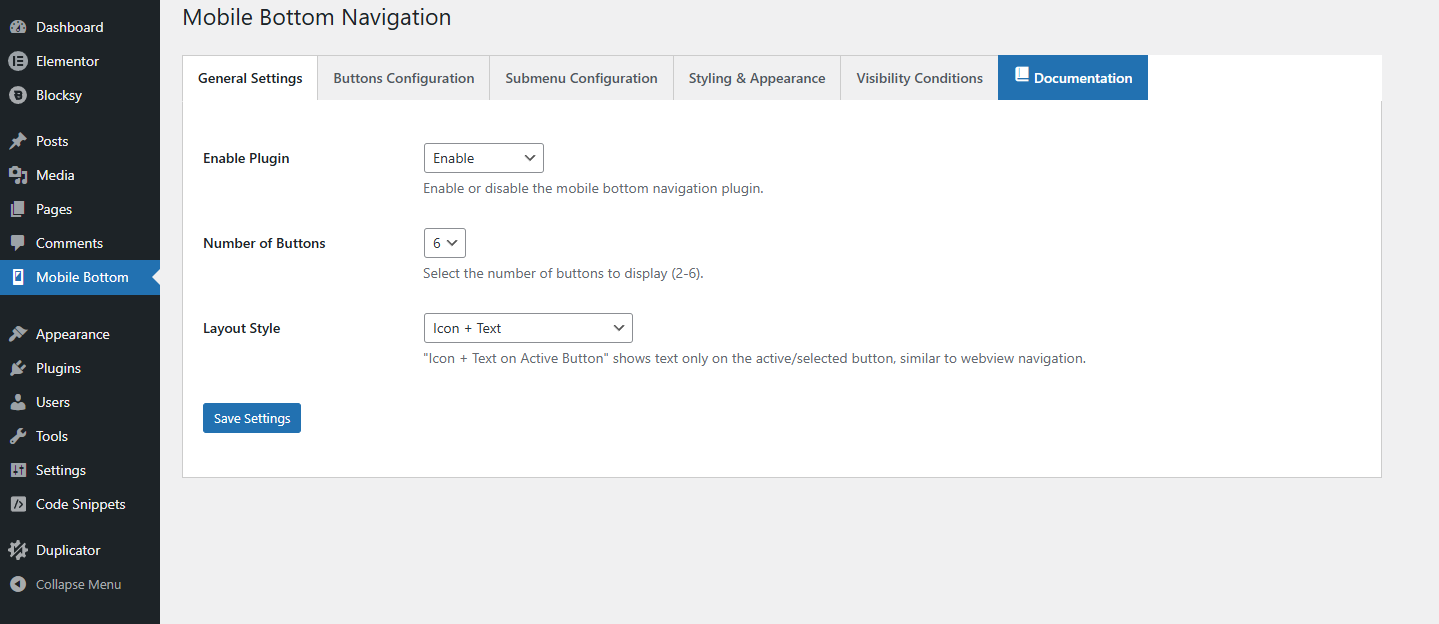The image size is (1439, 624).
Task: Click the Duplicator icon in sidebar
Action: (18, 550)
